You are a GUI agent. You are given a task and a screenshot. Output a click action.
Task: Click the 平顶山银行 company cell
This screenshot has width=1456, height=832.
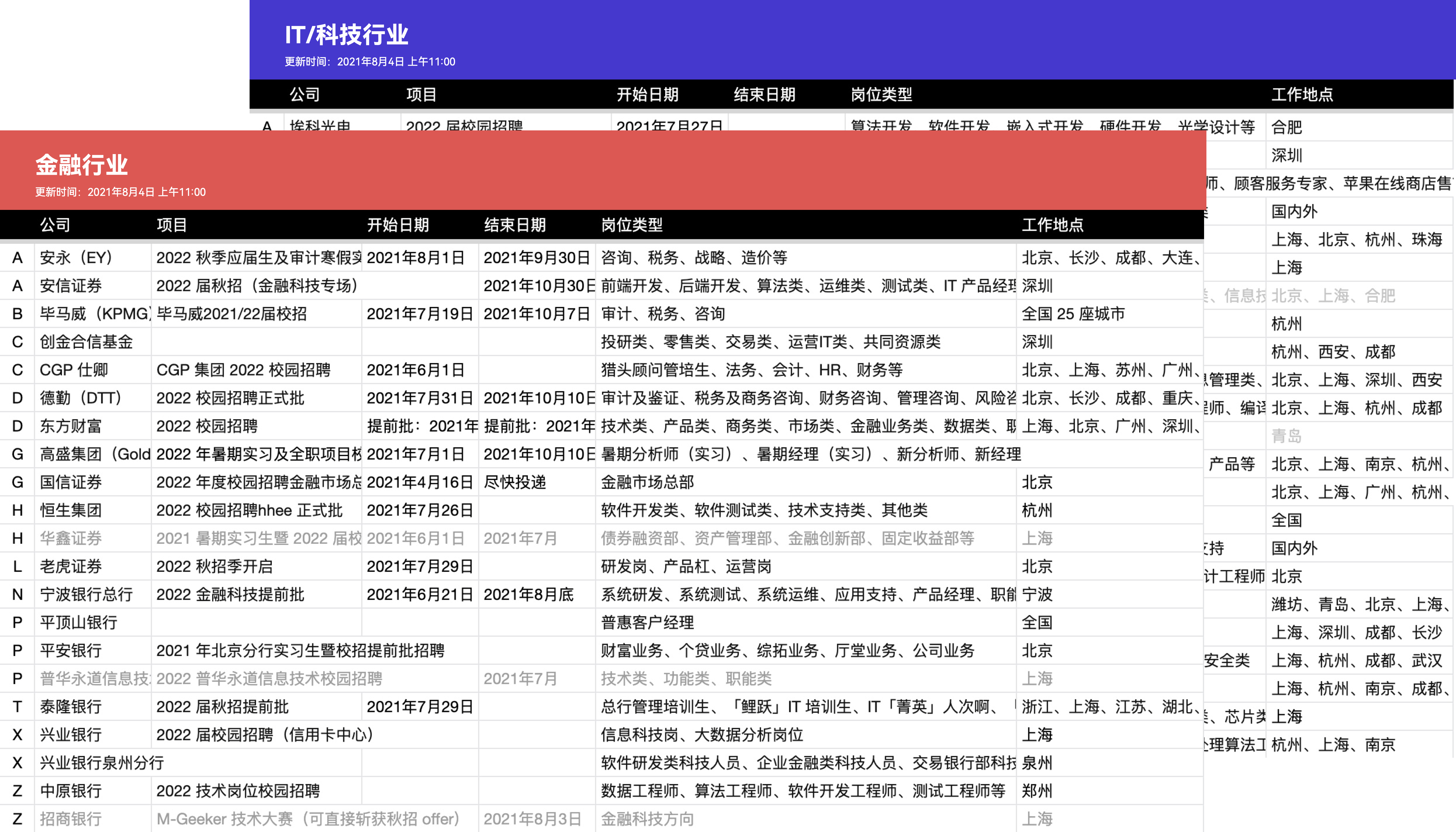point(93,622)
